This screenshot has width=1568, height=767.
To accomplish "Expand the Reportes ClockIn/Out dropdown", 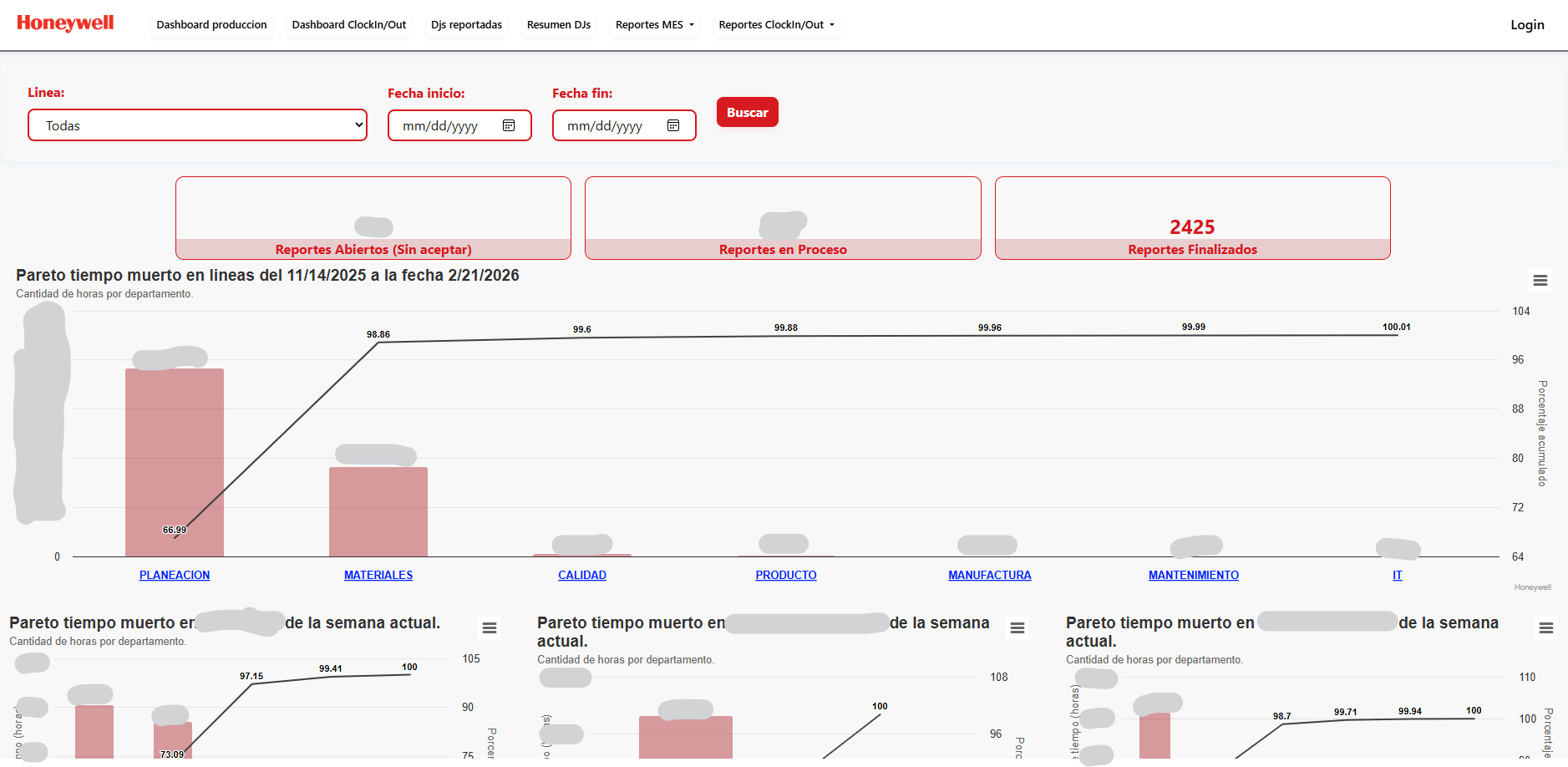I will 775,24.
